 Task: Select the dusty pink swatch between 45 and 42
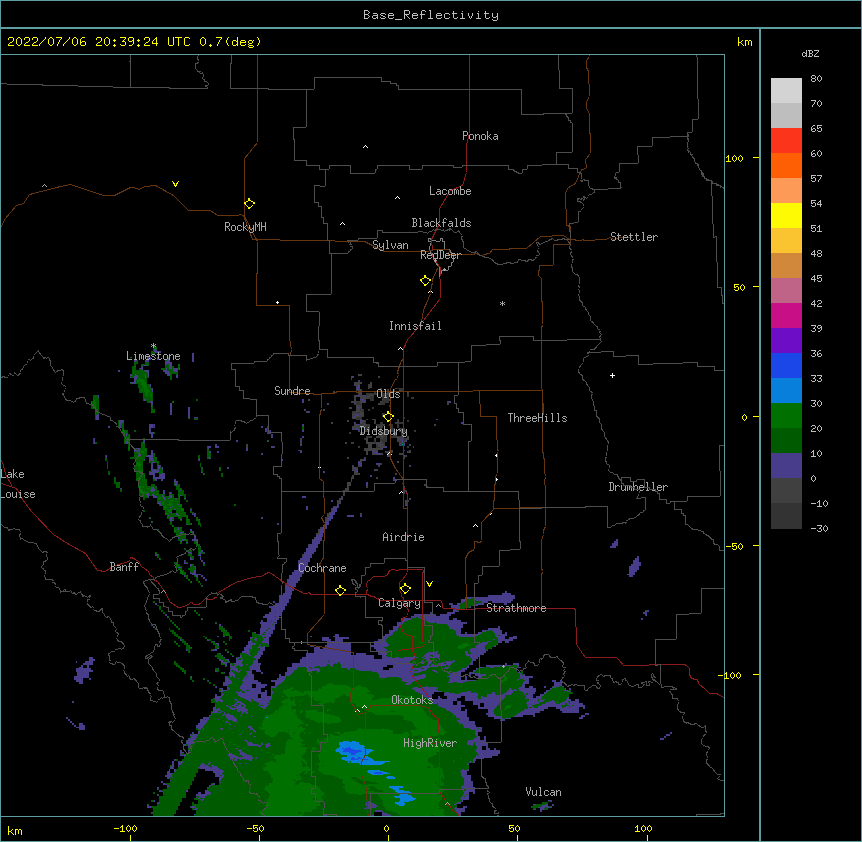[x=786, y=291]
